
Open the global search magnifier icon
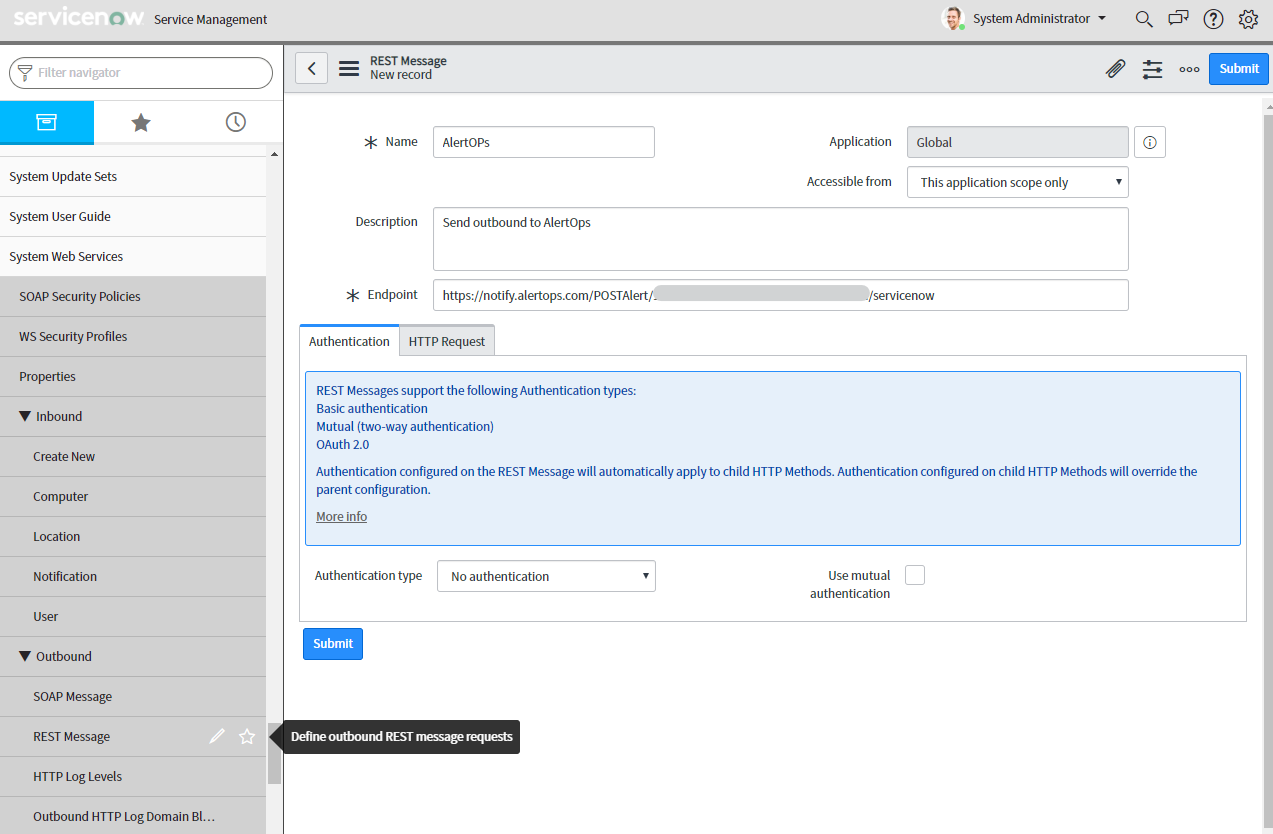(x=1144, y=19)
